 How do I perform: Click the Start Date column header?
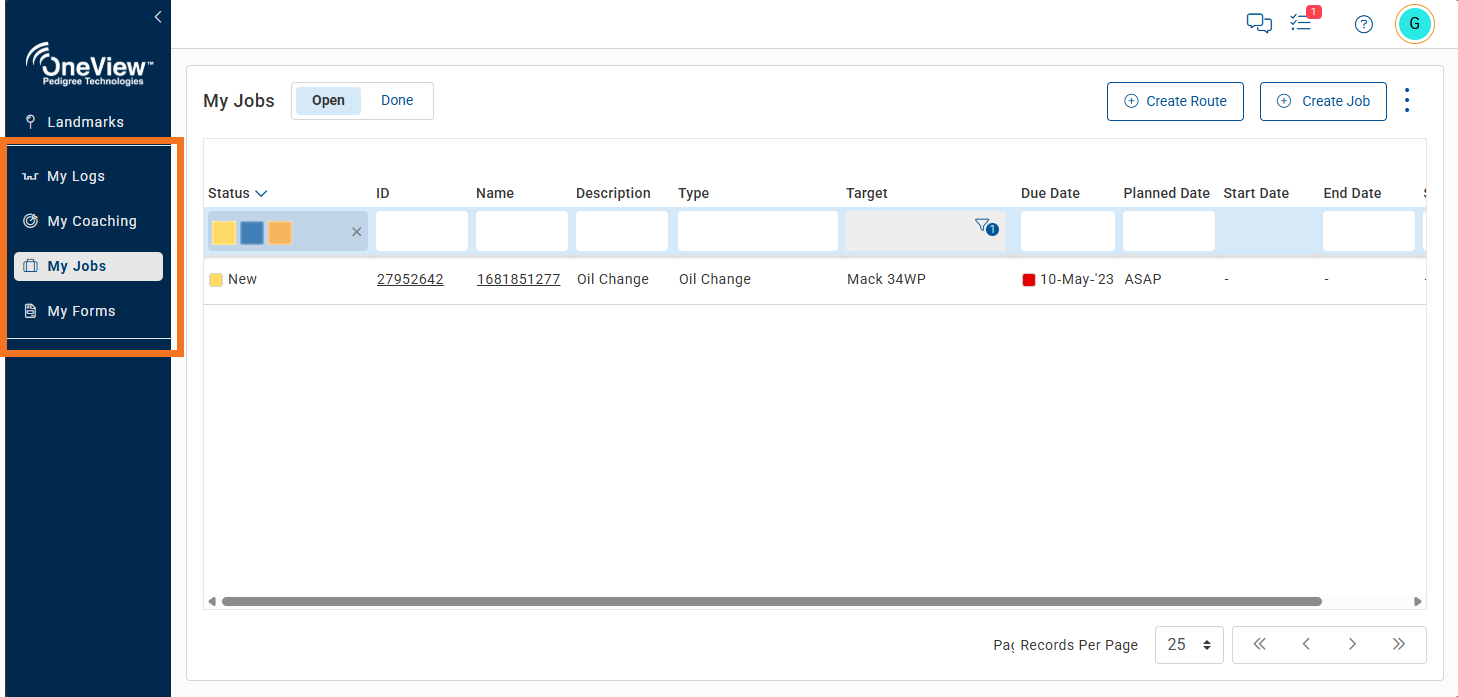(x=1256, y=193)
